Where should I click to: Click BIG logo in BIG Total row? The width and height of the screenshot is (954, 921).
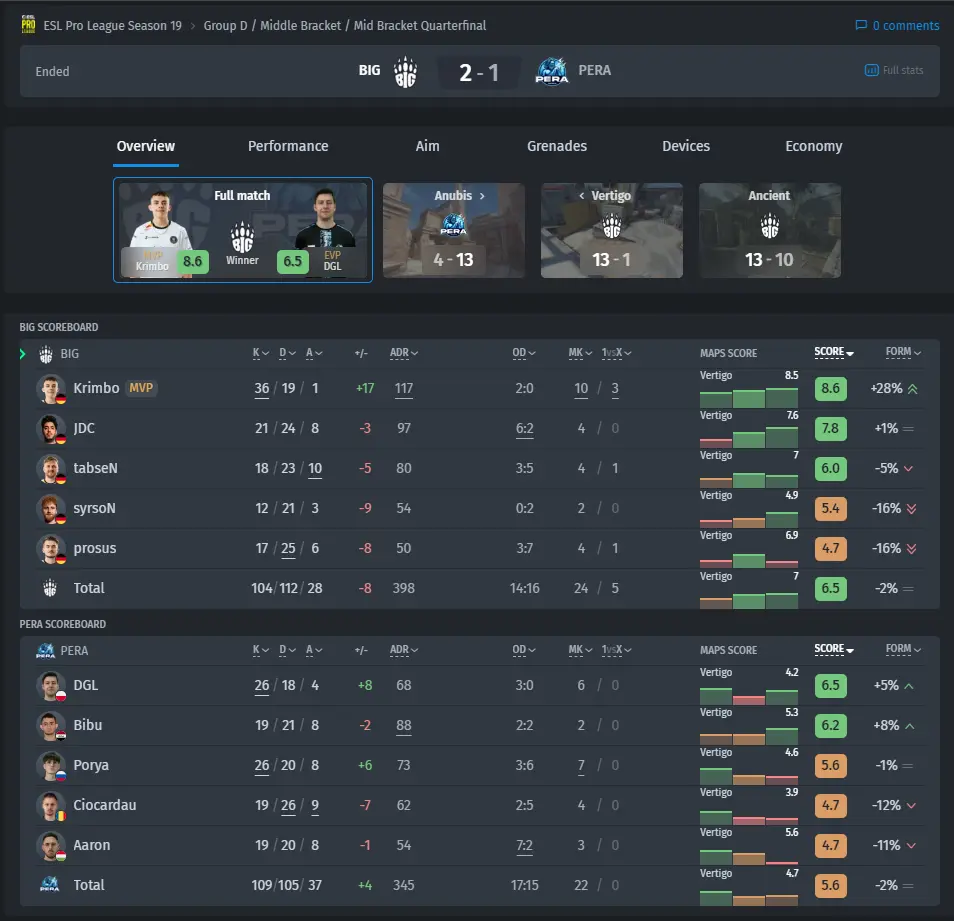(x=50, y=588)
